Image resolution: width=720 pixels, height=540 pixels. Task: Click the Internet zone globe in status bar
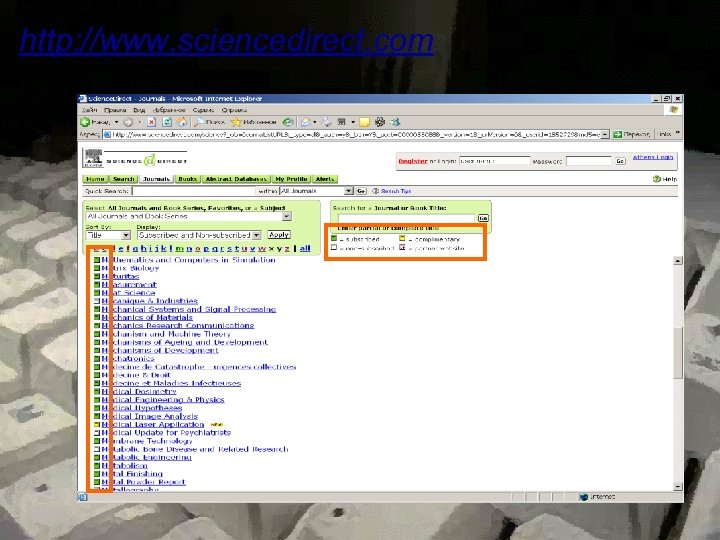(x=584, y=497)
